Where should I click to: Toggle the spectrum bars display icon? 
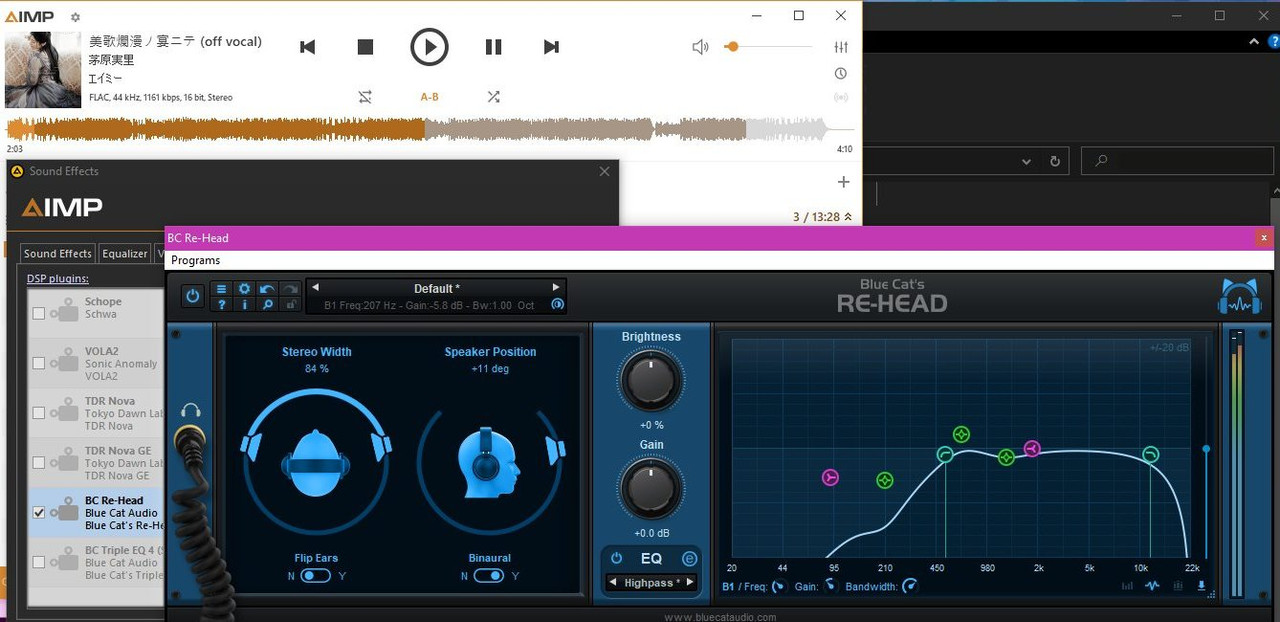(x=1128, y=587)
